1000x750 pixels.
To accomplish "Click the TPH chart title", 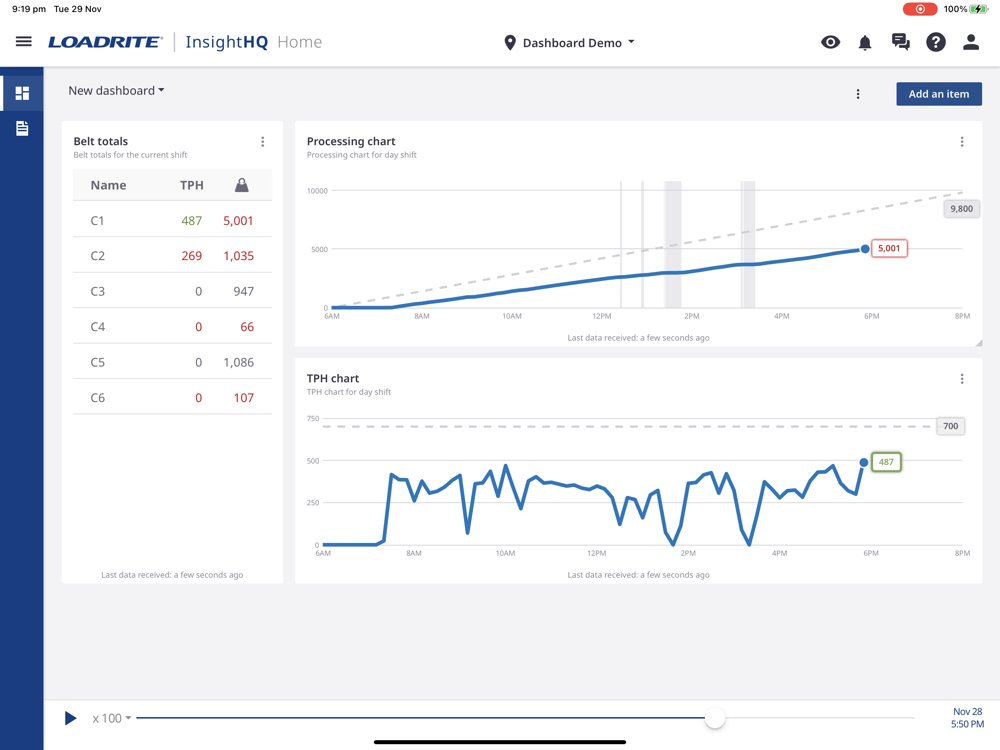I will tap(333, 378).
